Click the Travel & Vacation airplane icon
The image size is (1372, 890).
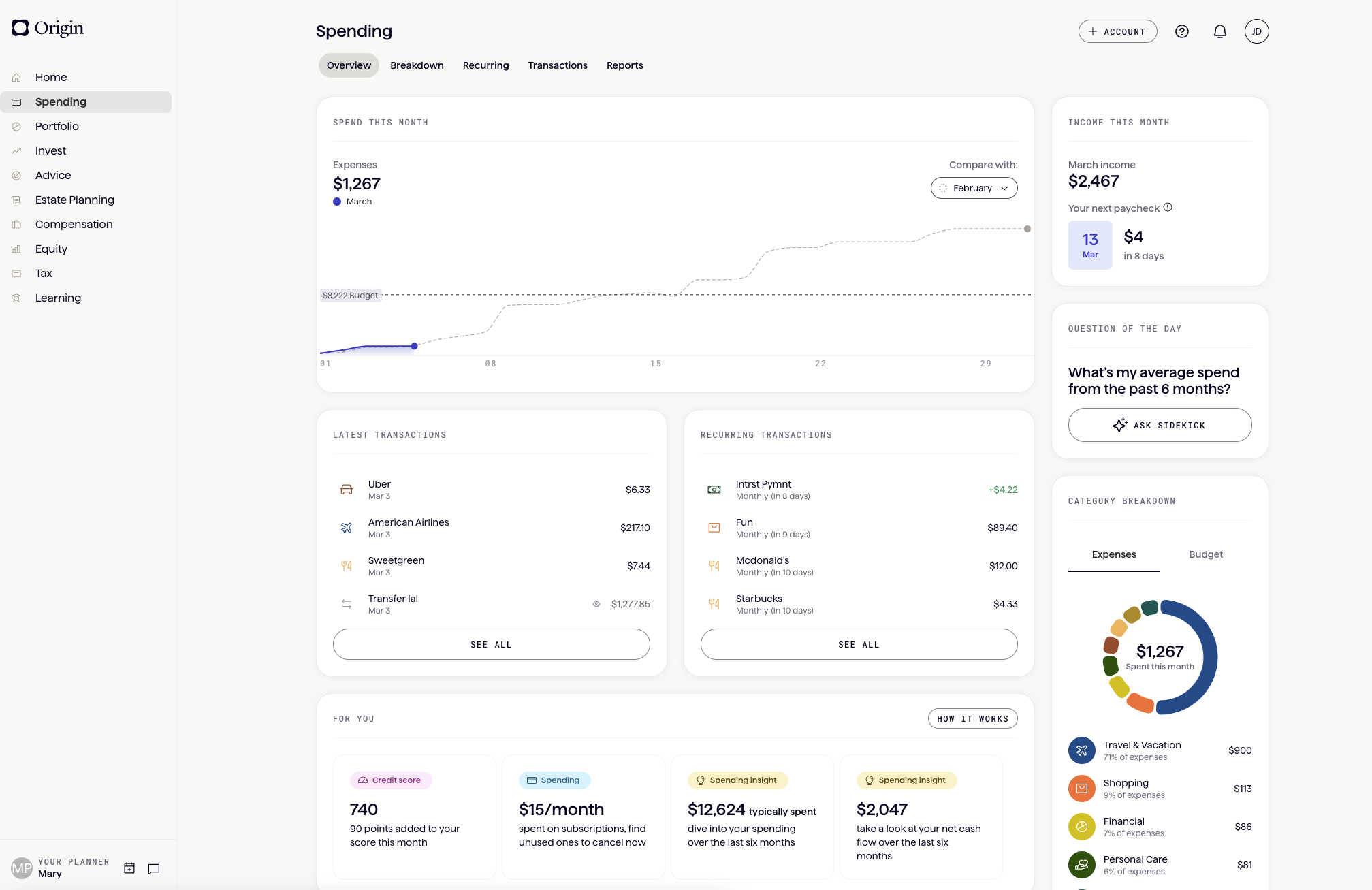(1081, 750)
